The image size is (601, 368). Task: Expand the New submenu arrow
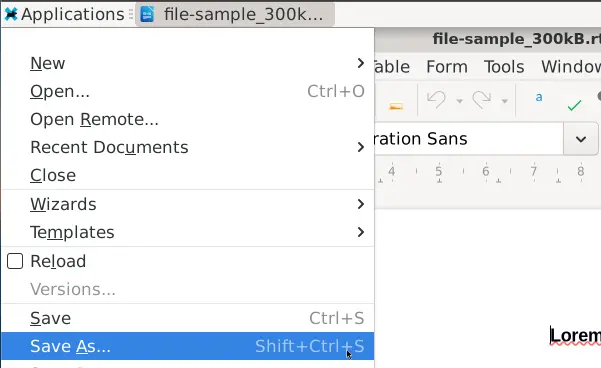pyautogui.click(x=360, y=63)
